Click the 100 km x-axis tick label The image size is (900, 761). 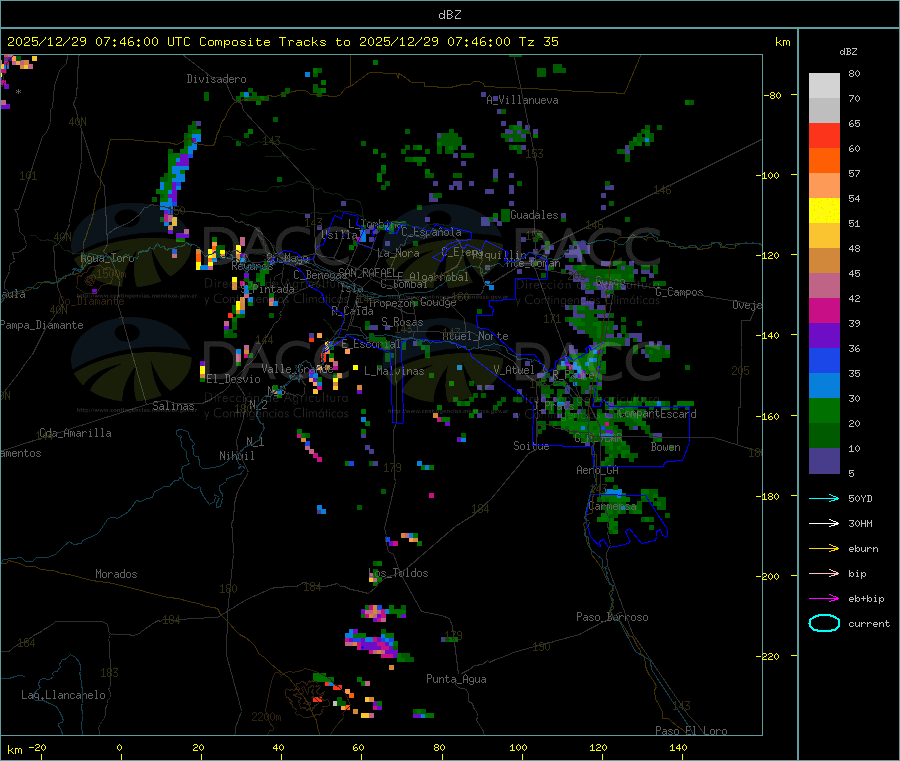(x=518, y=747)
